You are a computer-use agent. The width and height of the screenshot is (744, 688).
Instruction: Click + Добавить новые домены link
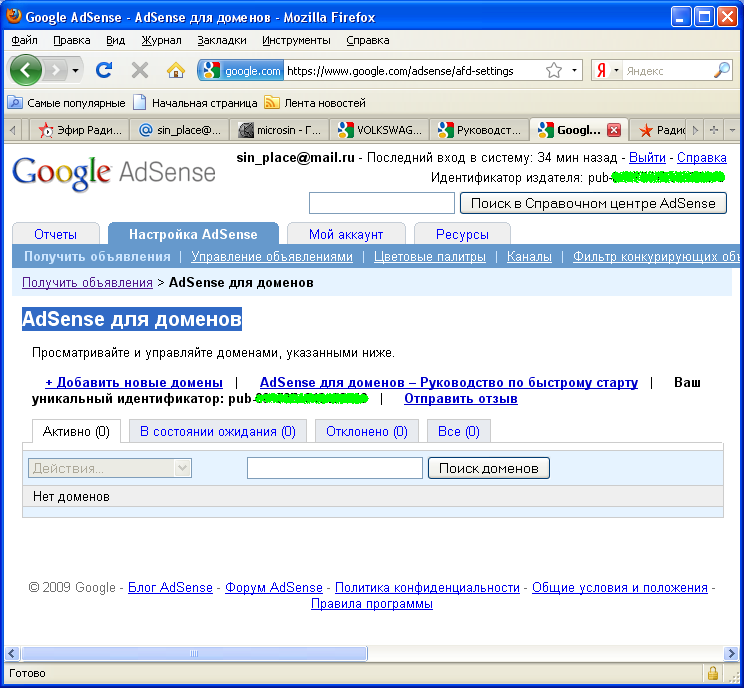[134, 382]
